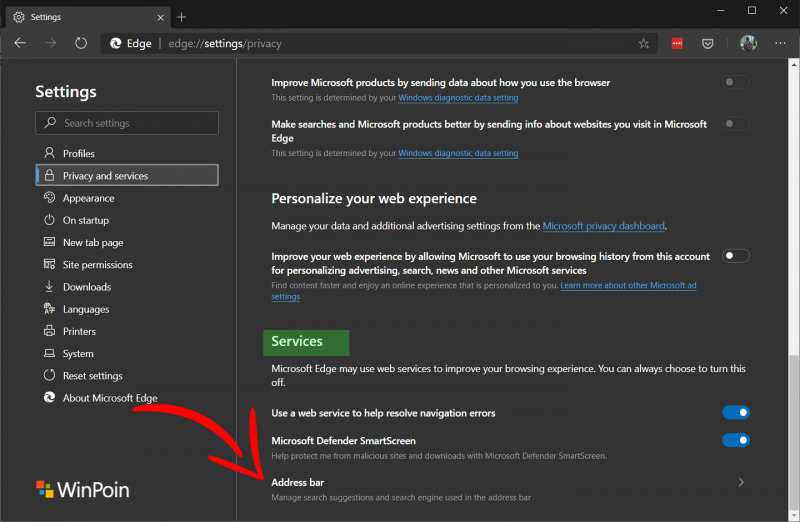Click the Reset settings icon

point(49,375)
